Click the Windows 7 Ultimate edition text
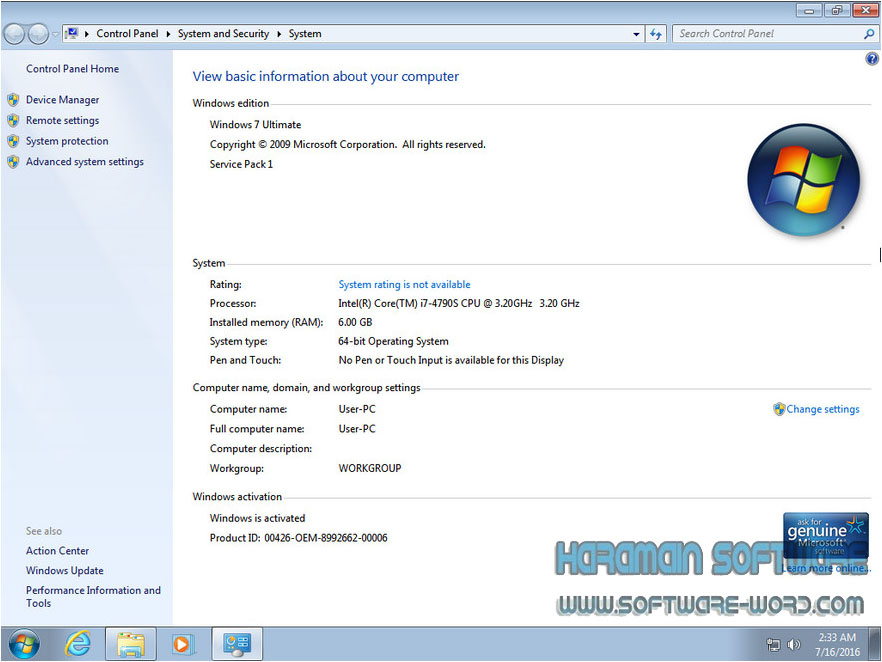 [x=255, y=124]
